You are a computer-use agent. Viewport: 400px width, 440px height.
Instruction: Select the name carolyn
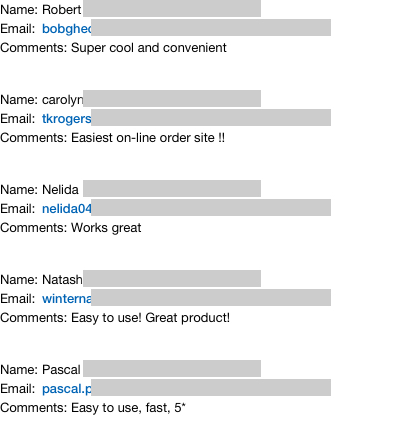coord(62,100)
